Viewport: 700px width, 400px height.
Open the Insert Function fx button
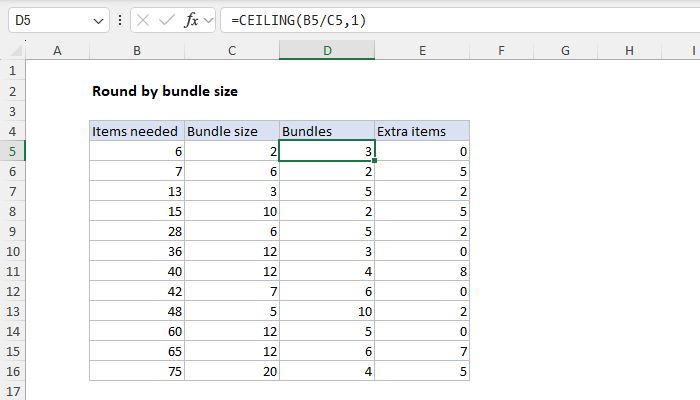[191, 20]
